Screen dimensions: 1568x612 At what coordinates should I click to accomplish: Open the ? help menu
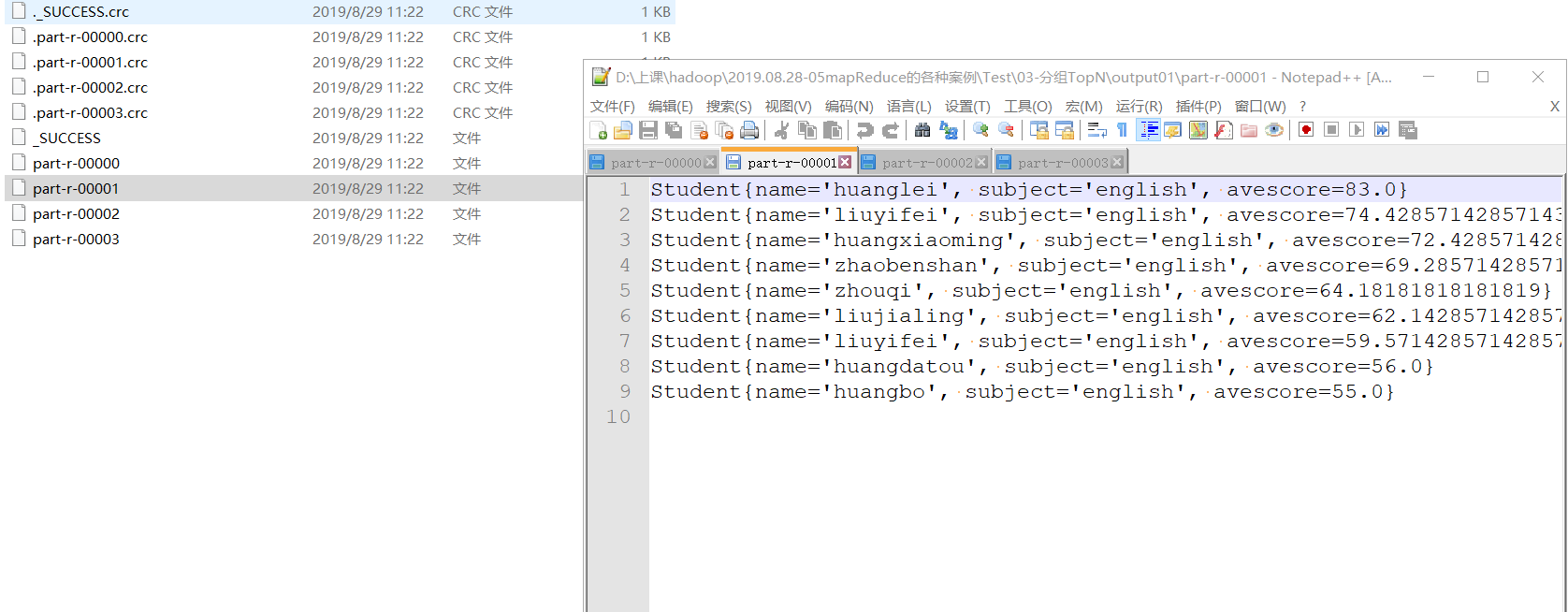tap(1302, 106)
